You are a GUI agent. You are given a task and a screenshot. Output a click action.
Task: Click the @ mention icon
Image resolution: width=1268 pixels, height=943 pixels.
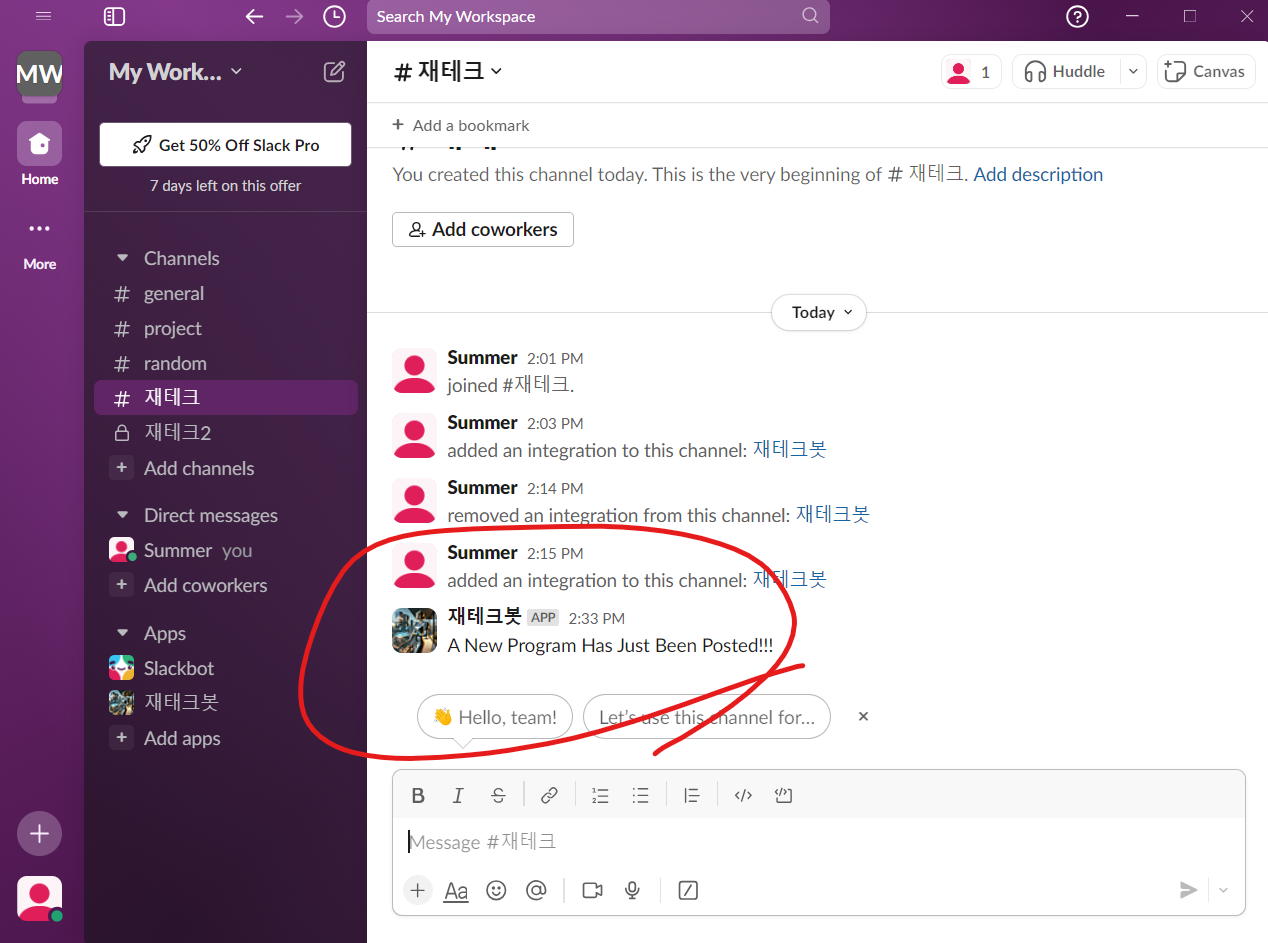[536, 890]
